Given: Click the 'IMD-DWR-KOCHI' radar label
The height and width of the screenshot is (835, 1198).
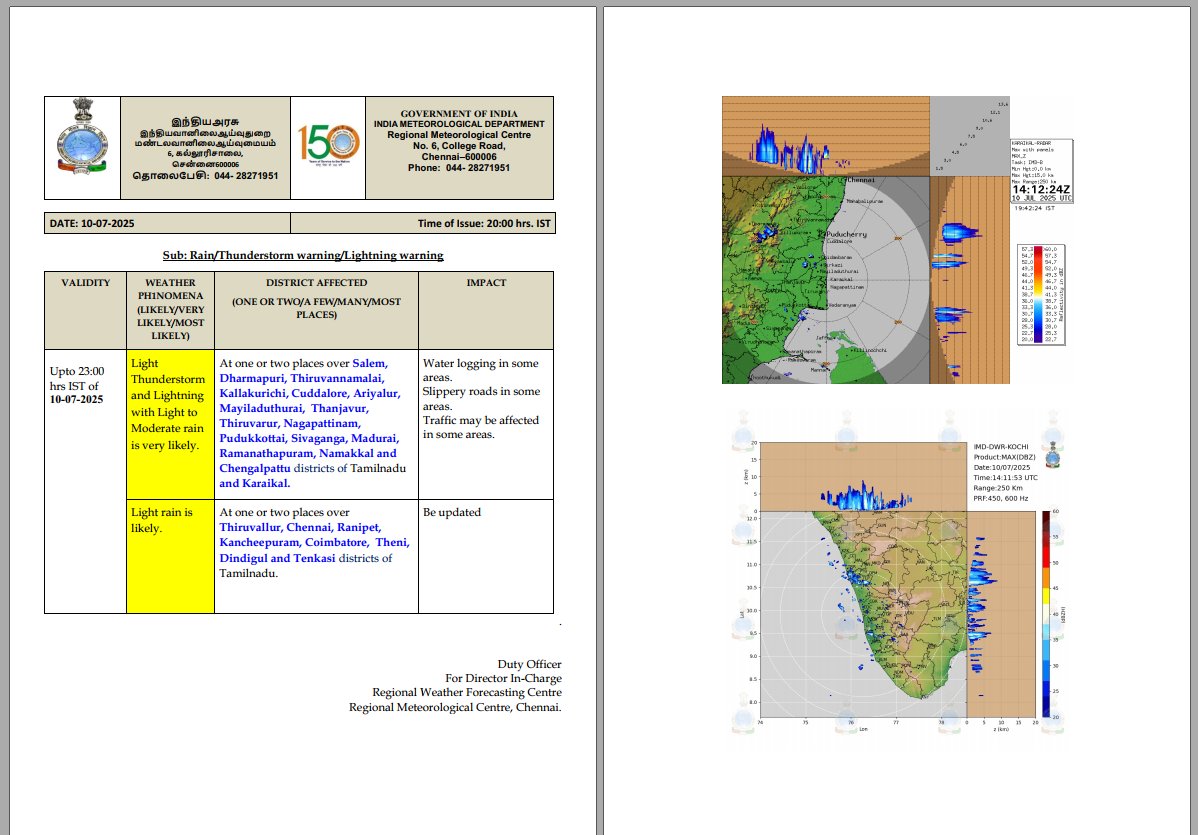Looking at the screenshot, I should pos(1001,447).
